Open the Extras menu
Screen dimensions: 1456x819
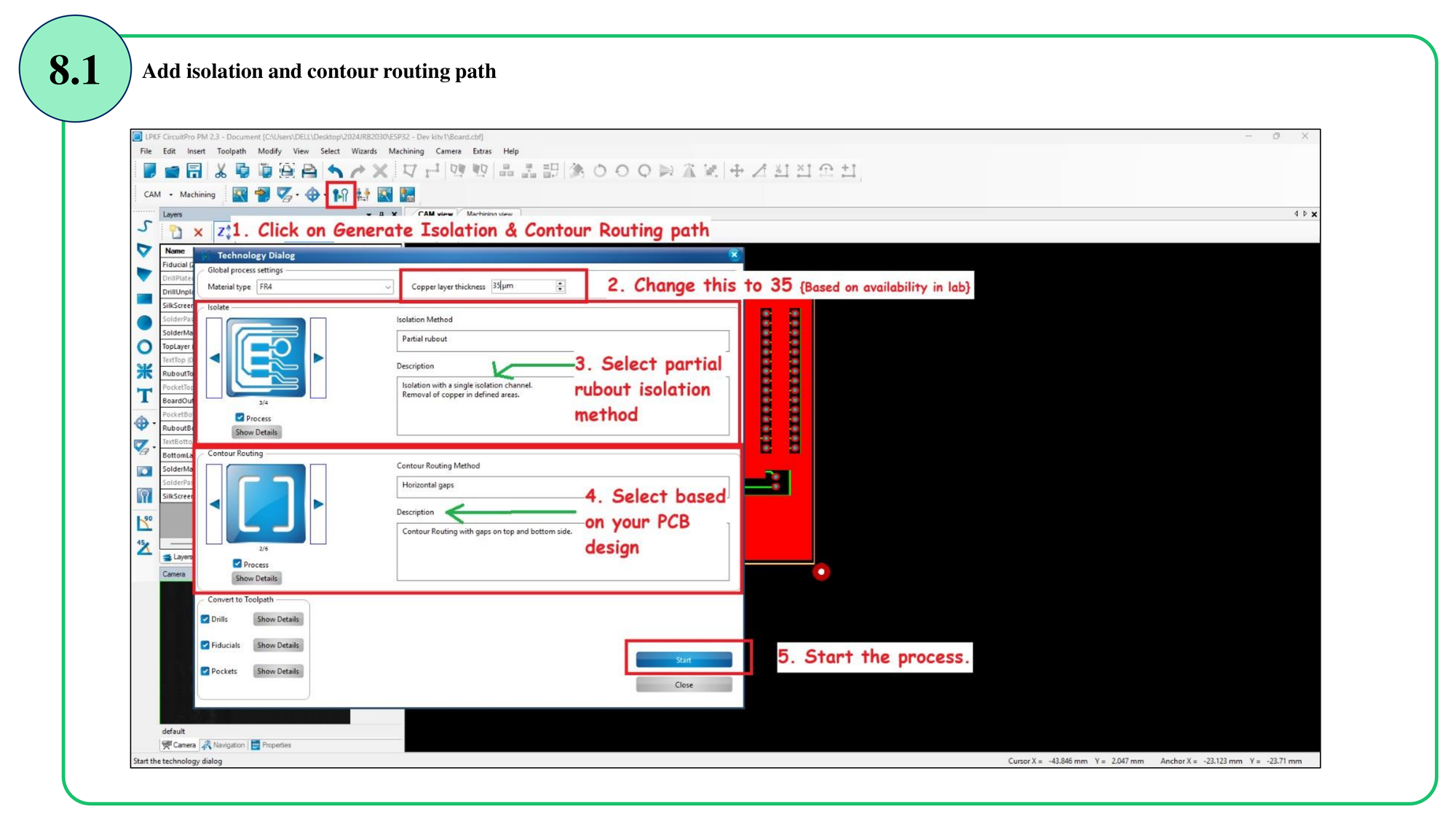(482, 151)
